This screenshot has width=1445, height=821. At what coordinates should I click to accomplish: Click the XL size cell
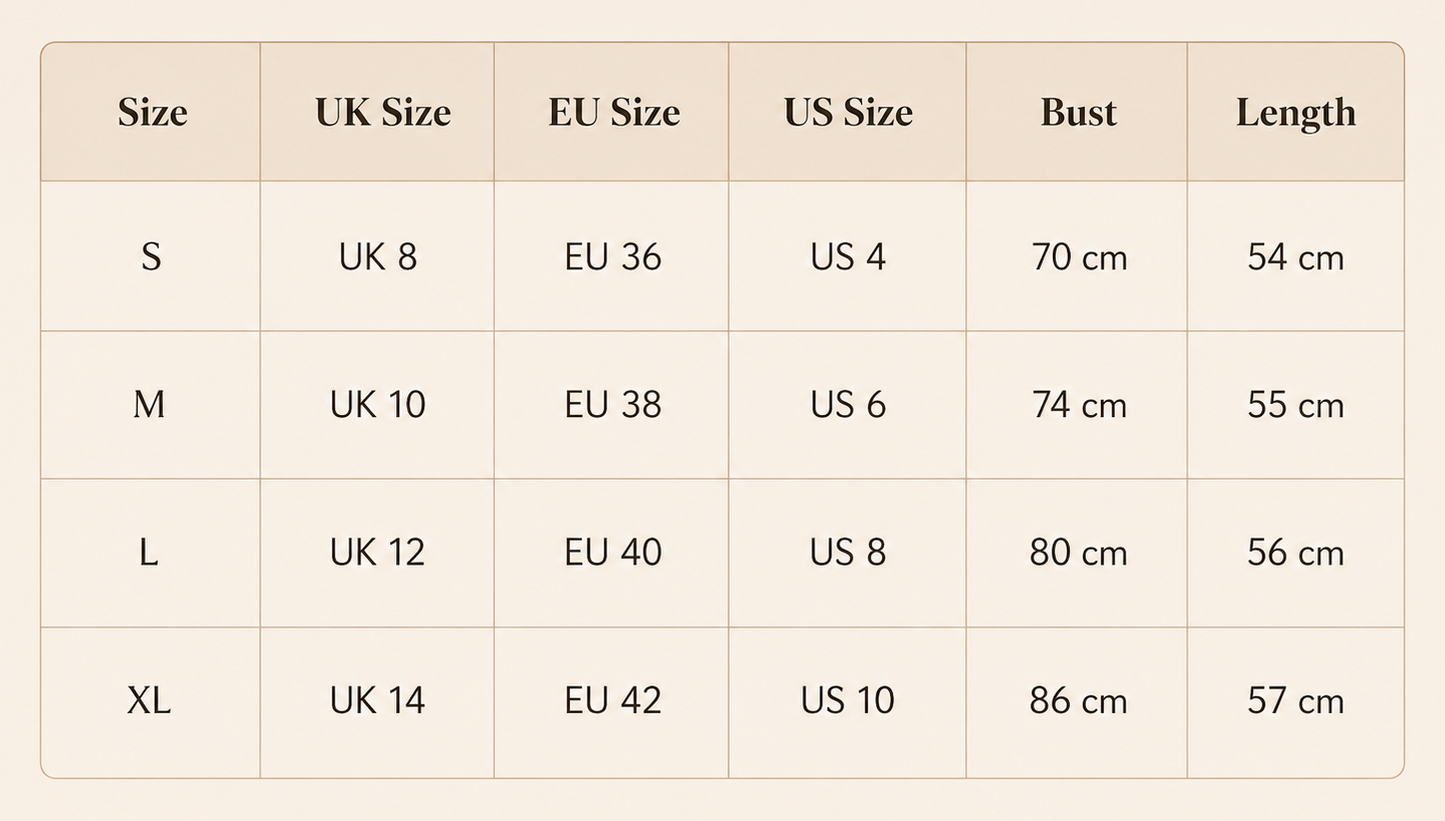coord(149,700)
